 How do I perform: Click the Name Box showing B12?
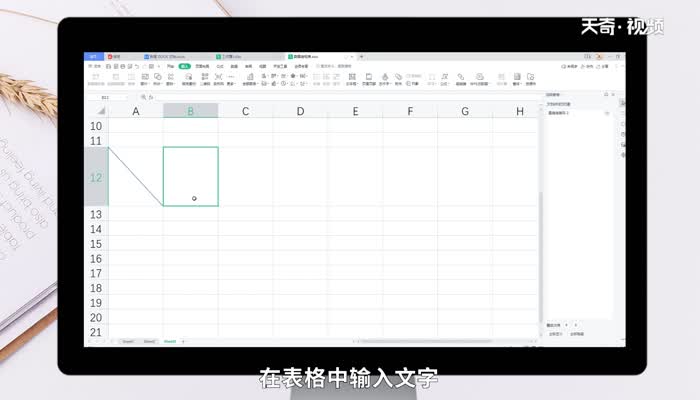tap(106, 97)
